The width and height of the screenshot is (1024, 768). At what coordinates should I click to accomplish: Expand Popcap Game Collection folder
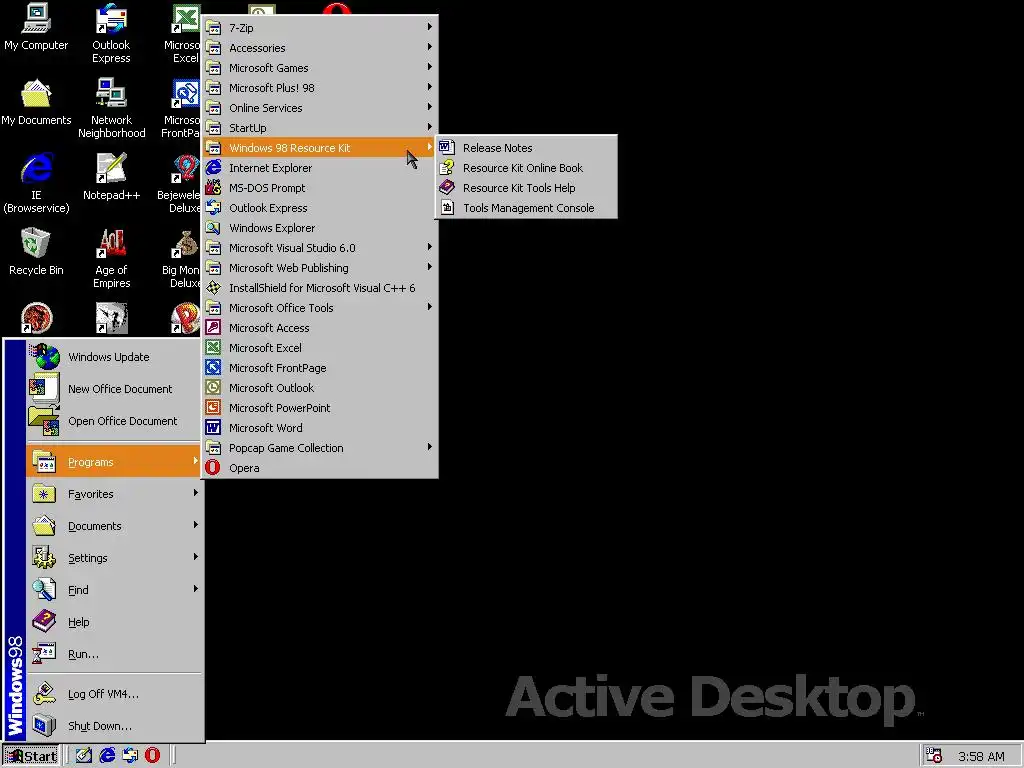click(x=319, y=448)
